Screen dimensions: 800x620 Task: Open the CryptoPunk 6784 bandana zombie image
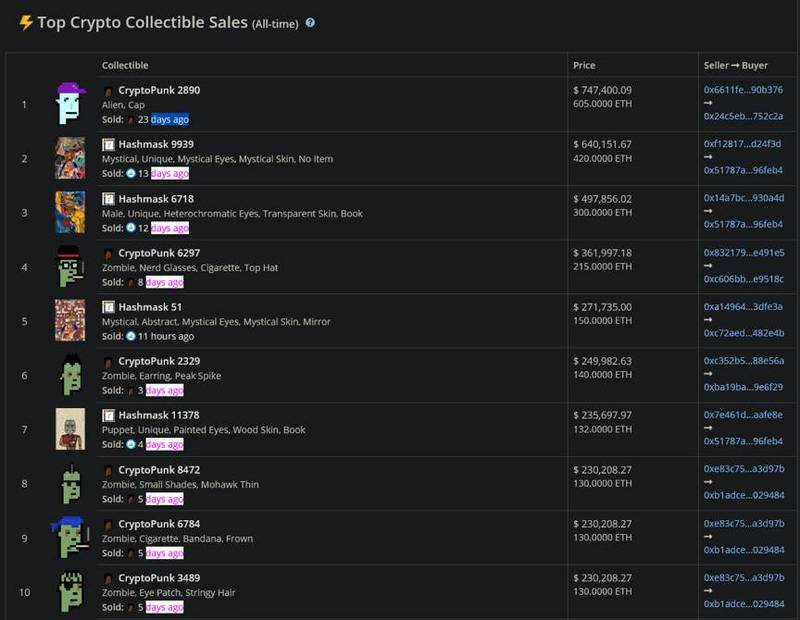[x=70, y=538]
